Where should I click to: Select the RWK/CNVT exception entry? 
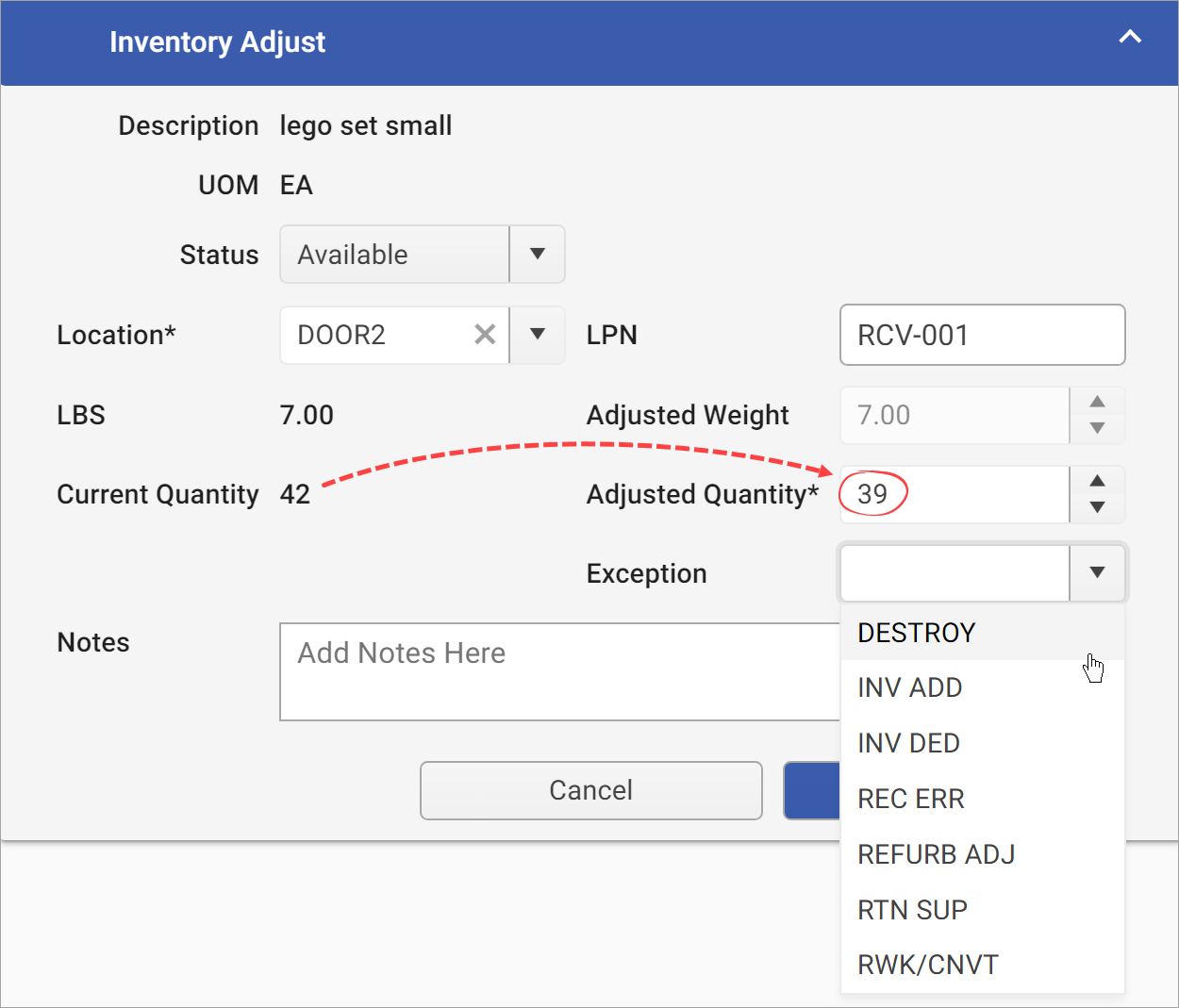click(927, 964)
